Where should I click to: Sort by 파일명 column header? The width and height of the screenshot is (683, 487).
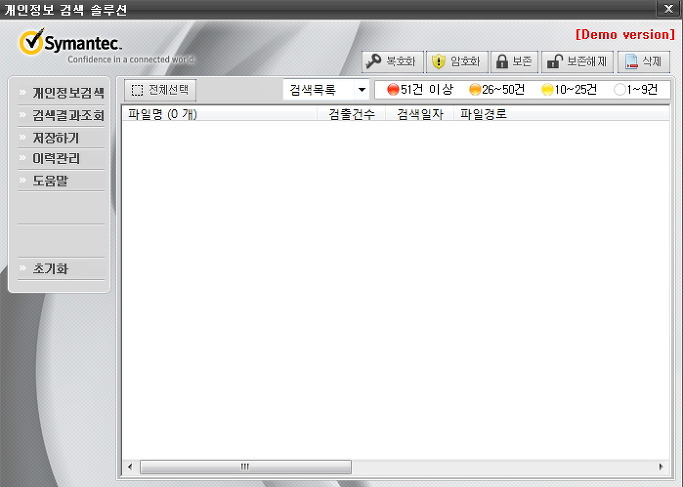point(220,114)
